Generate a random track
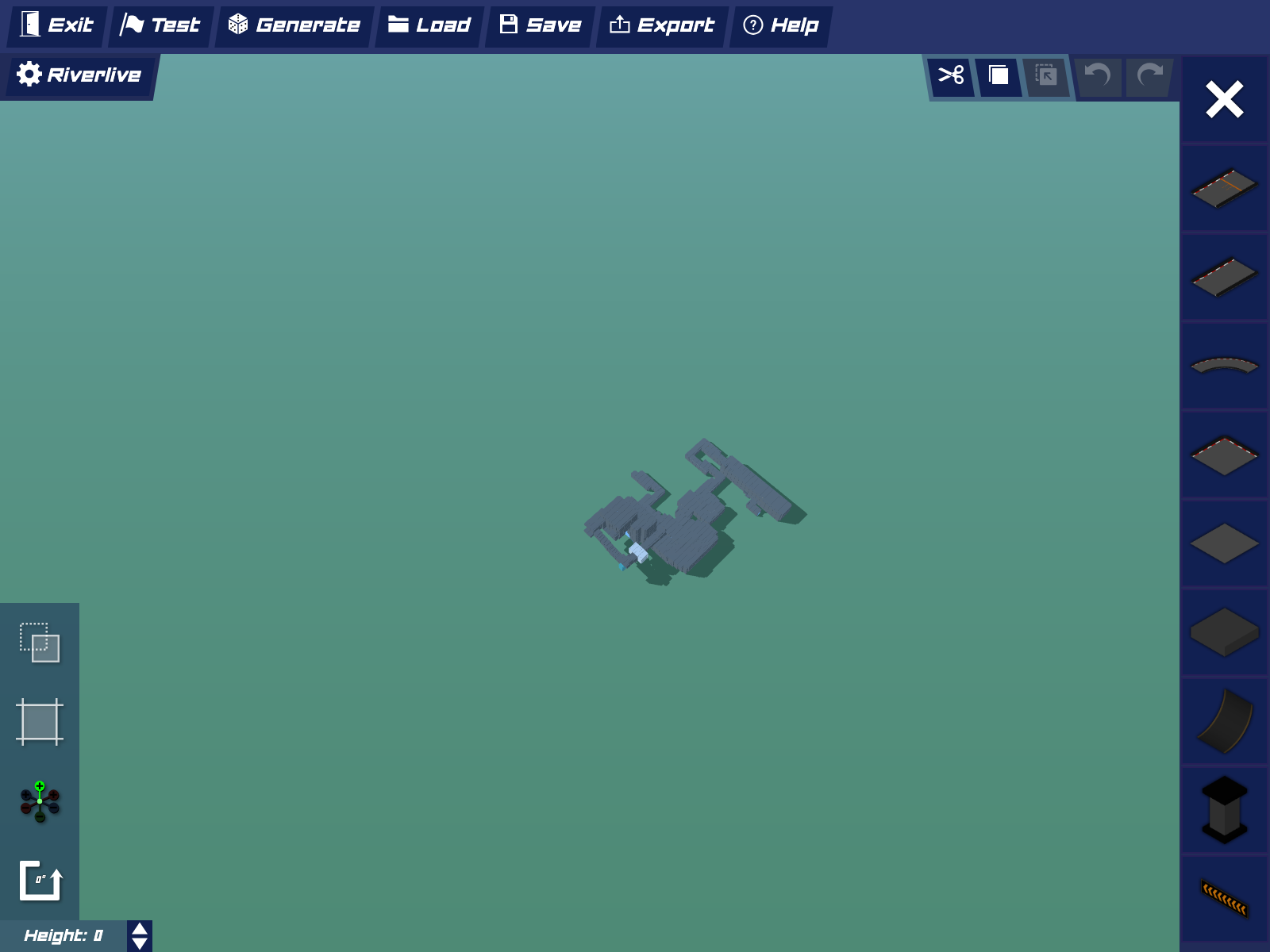 coord(294,25)
